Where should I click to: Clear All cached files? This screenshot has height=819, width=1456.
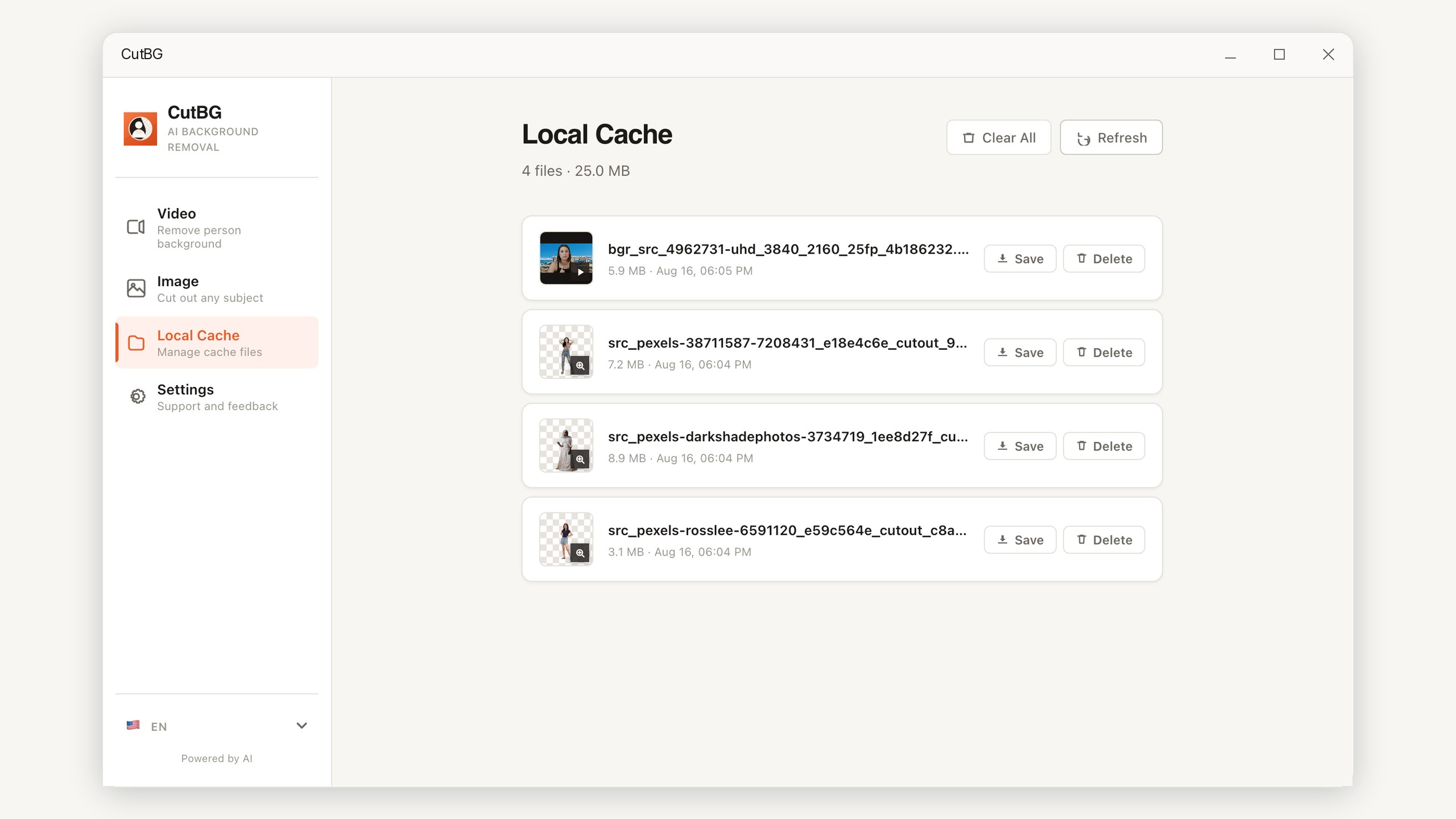point(999,138)
